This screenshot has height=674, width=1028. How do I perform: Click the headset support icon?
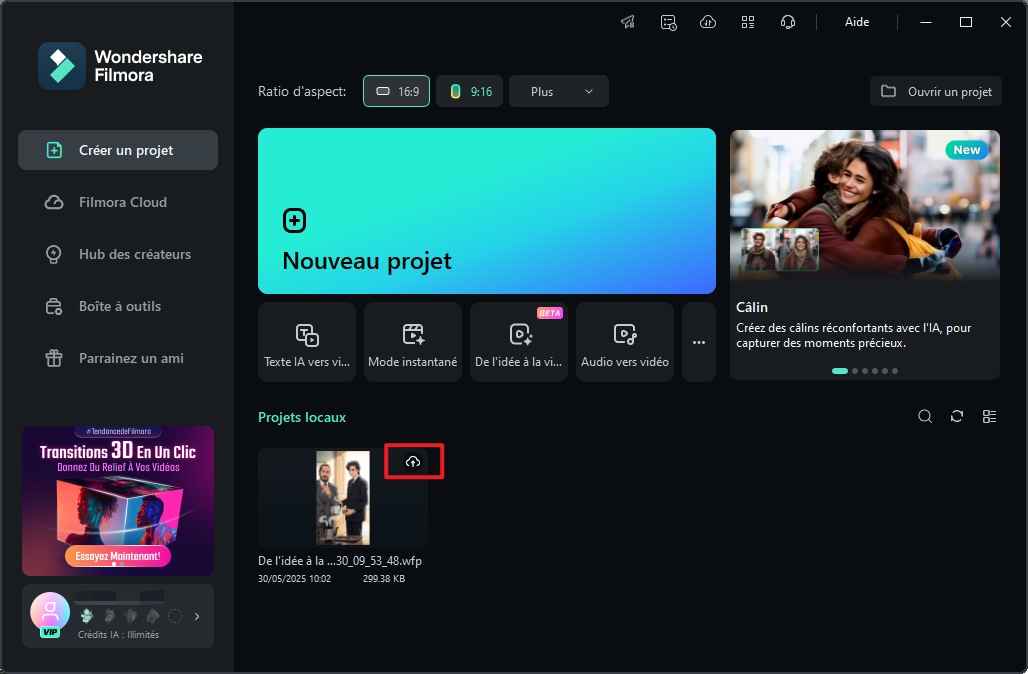pos(788,22)
